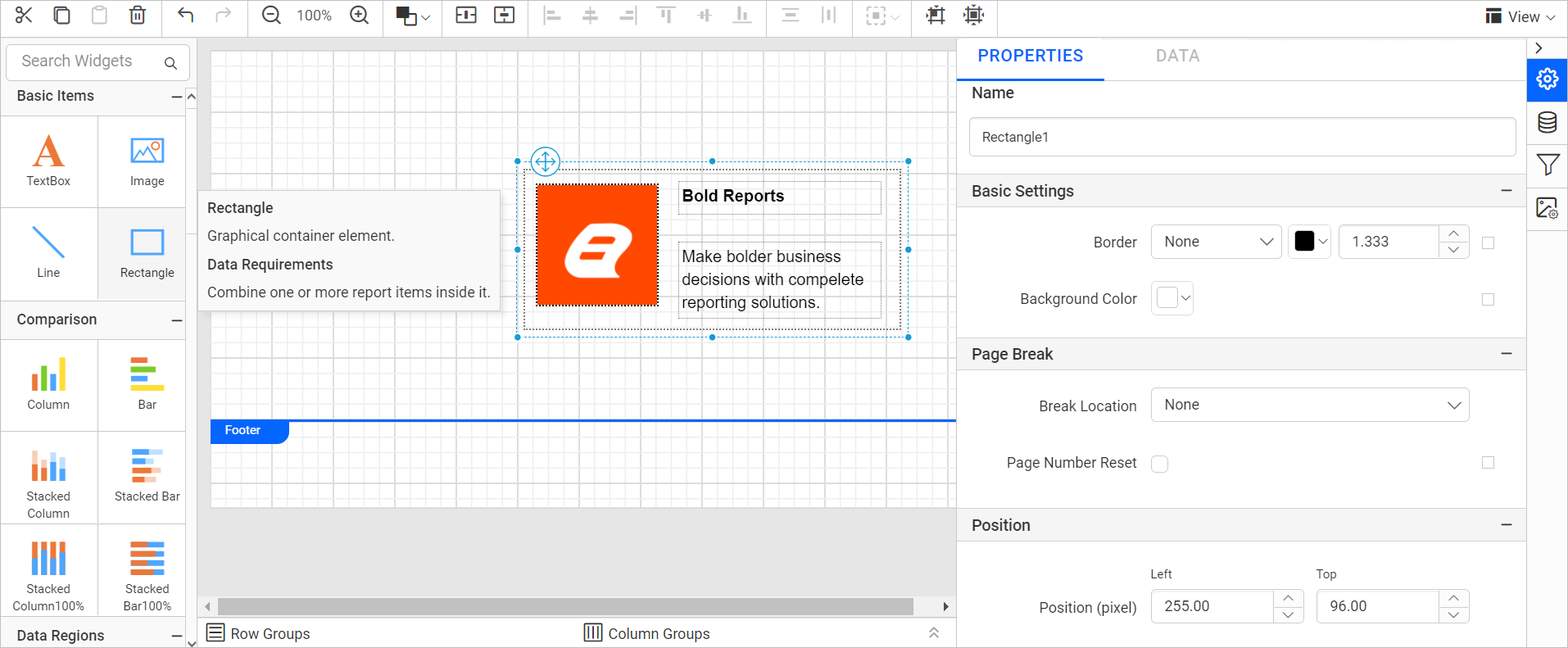Click the Left position value field
1568x648 pixels.
(x=1212, y=606)
